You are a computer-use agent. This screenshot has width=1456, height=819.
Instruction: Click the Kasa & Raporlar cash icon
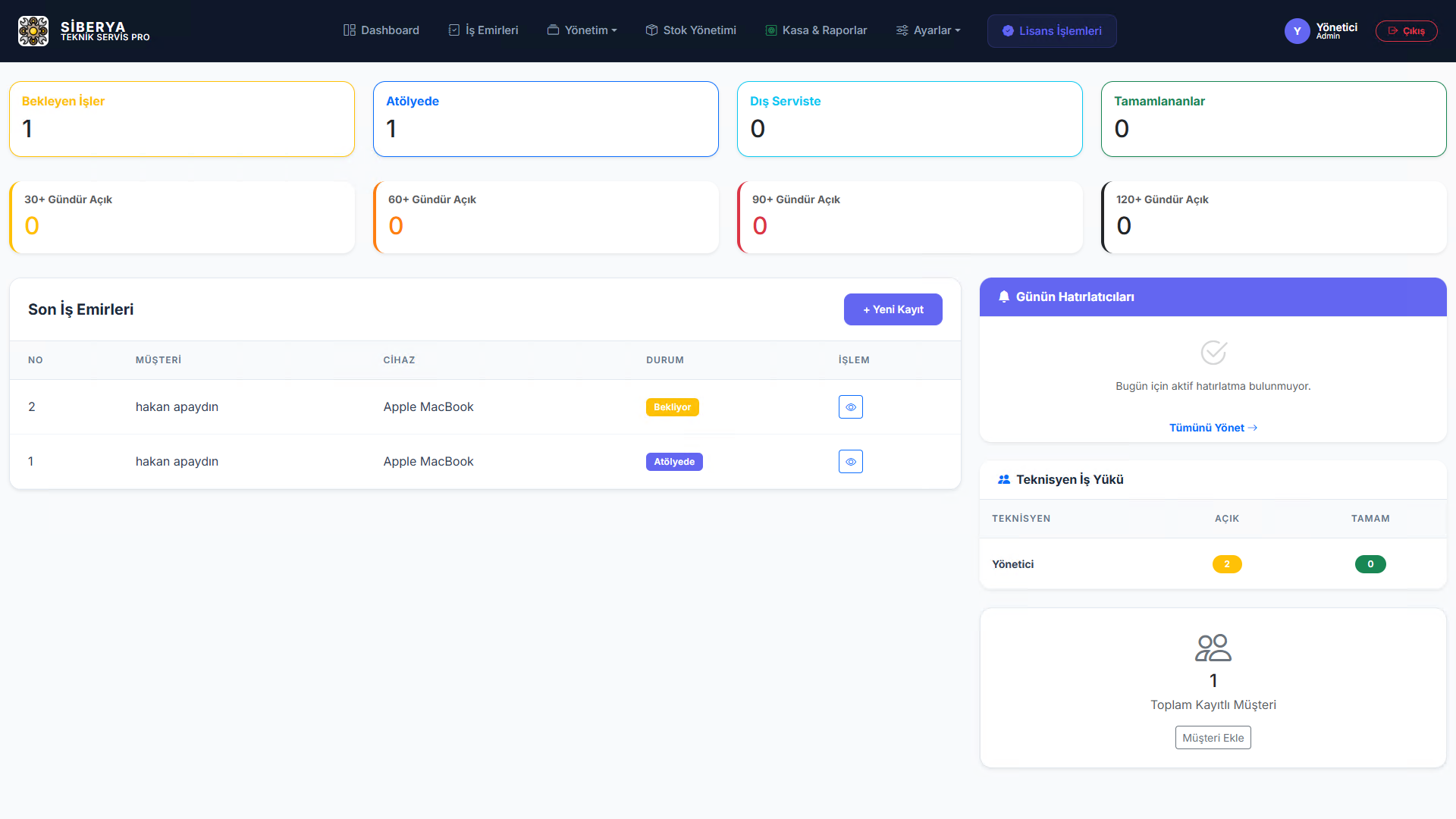click(770, 30)
